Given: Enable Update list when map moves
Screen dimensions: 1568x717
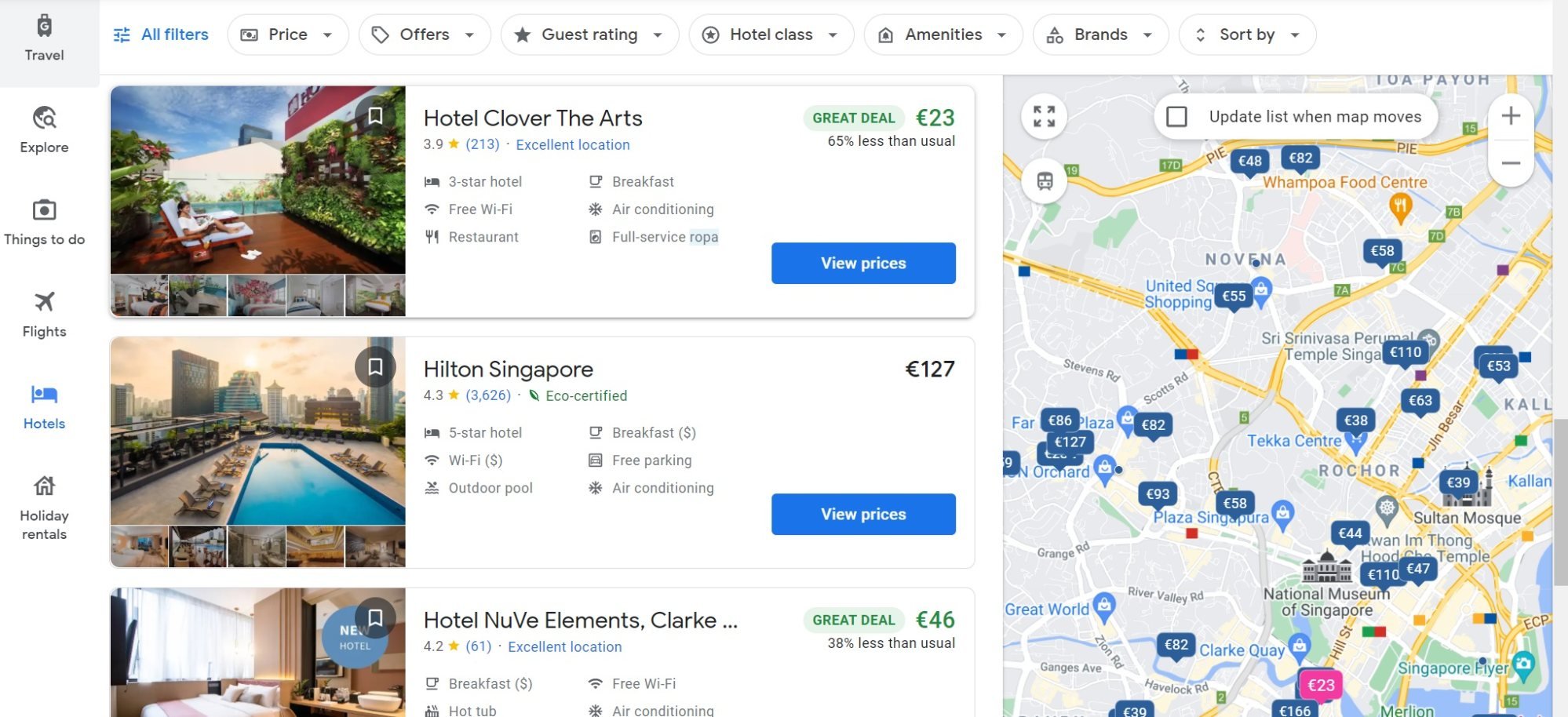Looking at the screenshot, I should click(1177, 116).
